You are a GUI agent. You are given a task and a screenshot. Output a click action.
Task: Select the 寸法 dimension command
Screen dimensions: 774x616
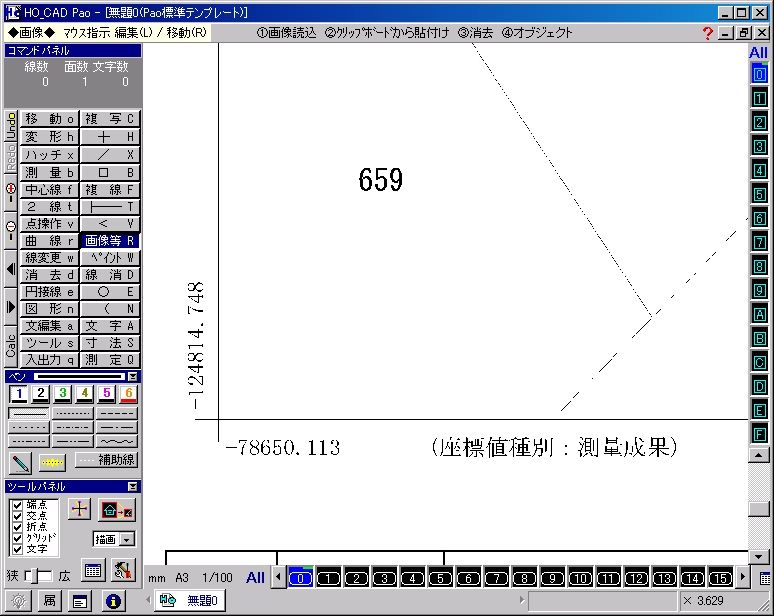[x=110, y=343]
